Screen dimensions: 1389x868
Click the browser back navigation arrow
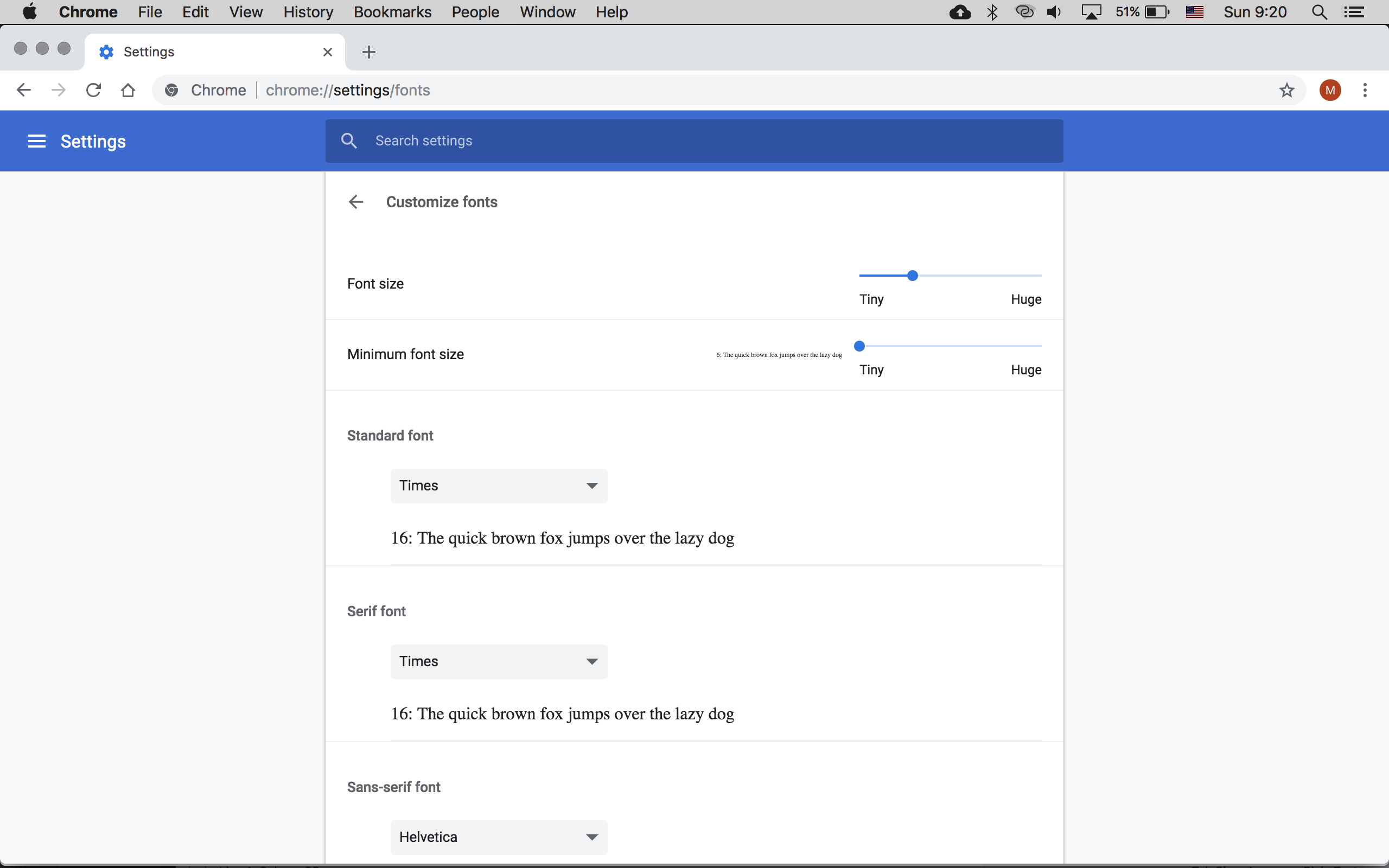23,90
